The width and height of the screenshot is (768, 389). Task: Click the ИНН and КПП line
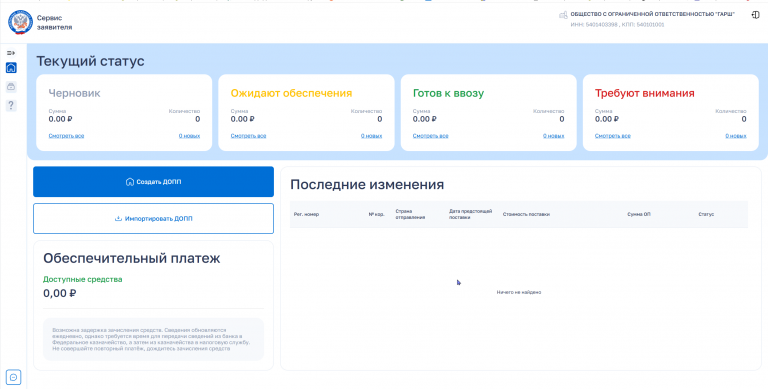pos(617,24)
